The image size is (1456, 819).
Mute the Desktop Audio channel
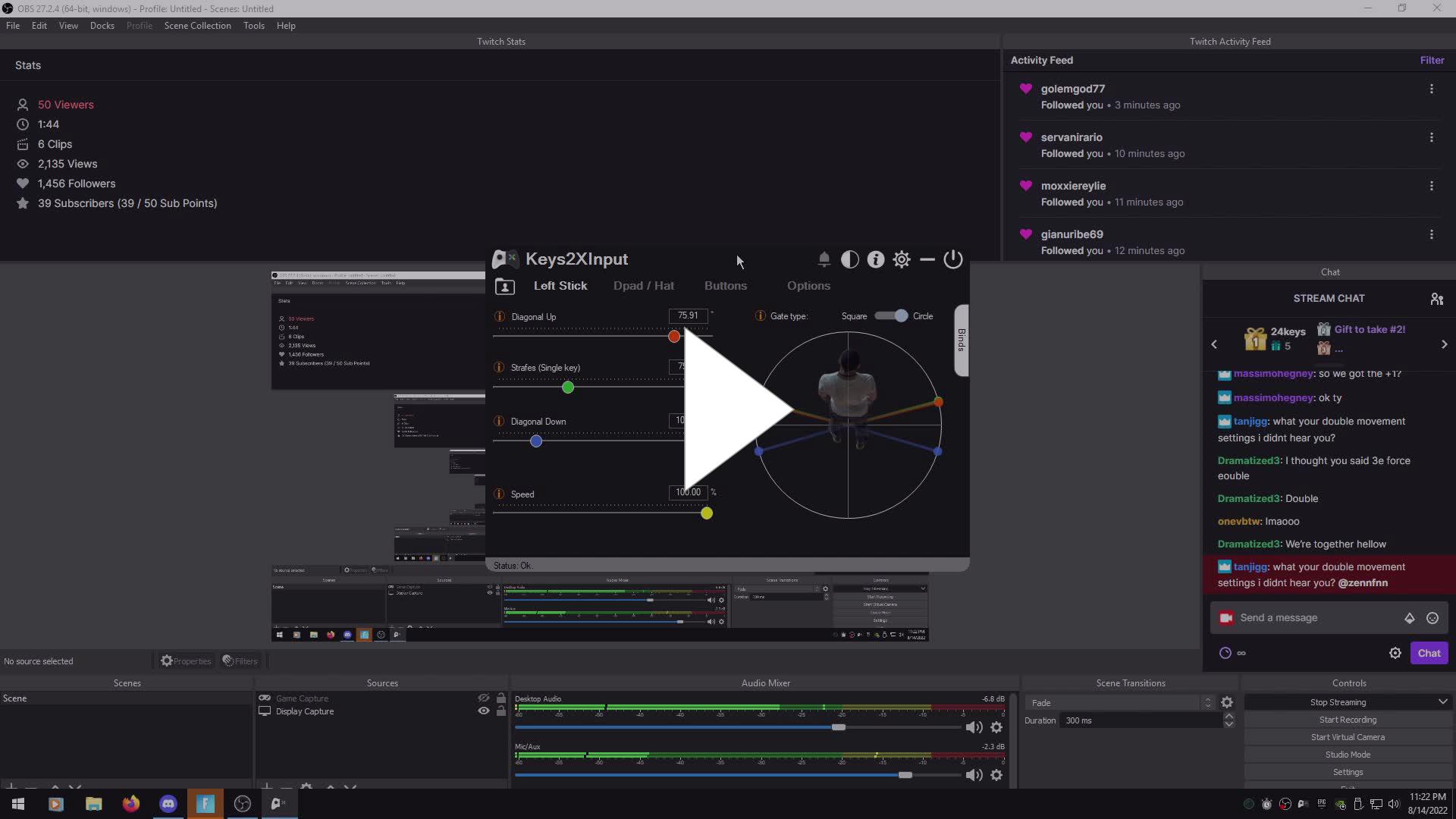point(974,727)
